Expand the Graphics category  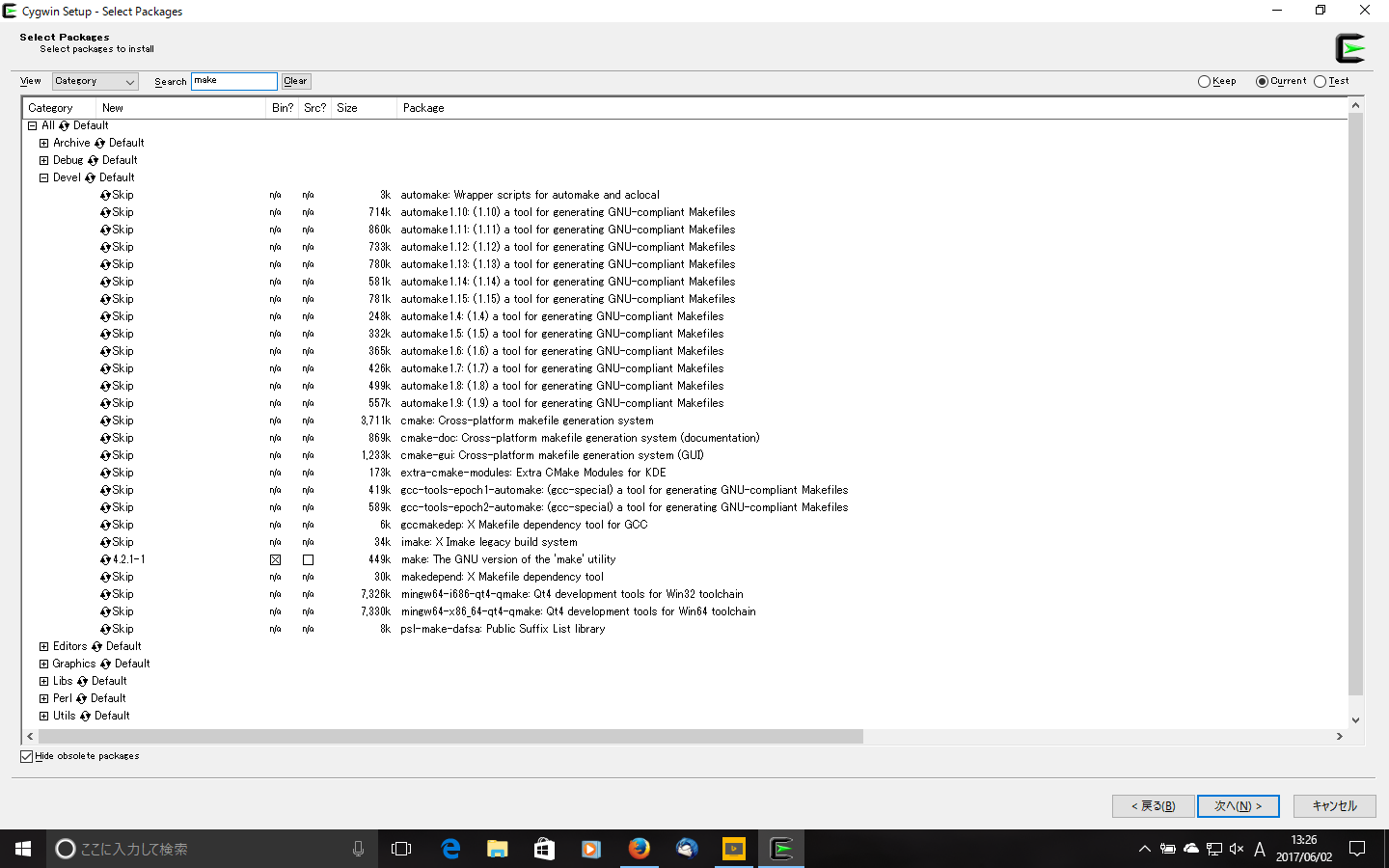pyautogui.click(x=43, y=664)
